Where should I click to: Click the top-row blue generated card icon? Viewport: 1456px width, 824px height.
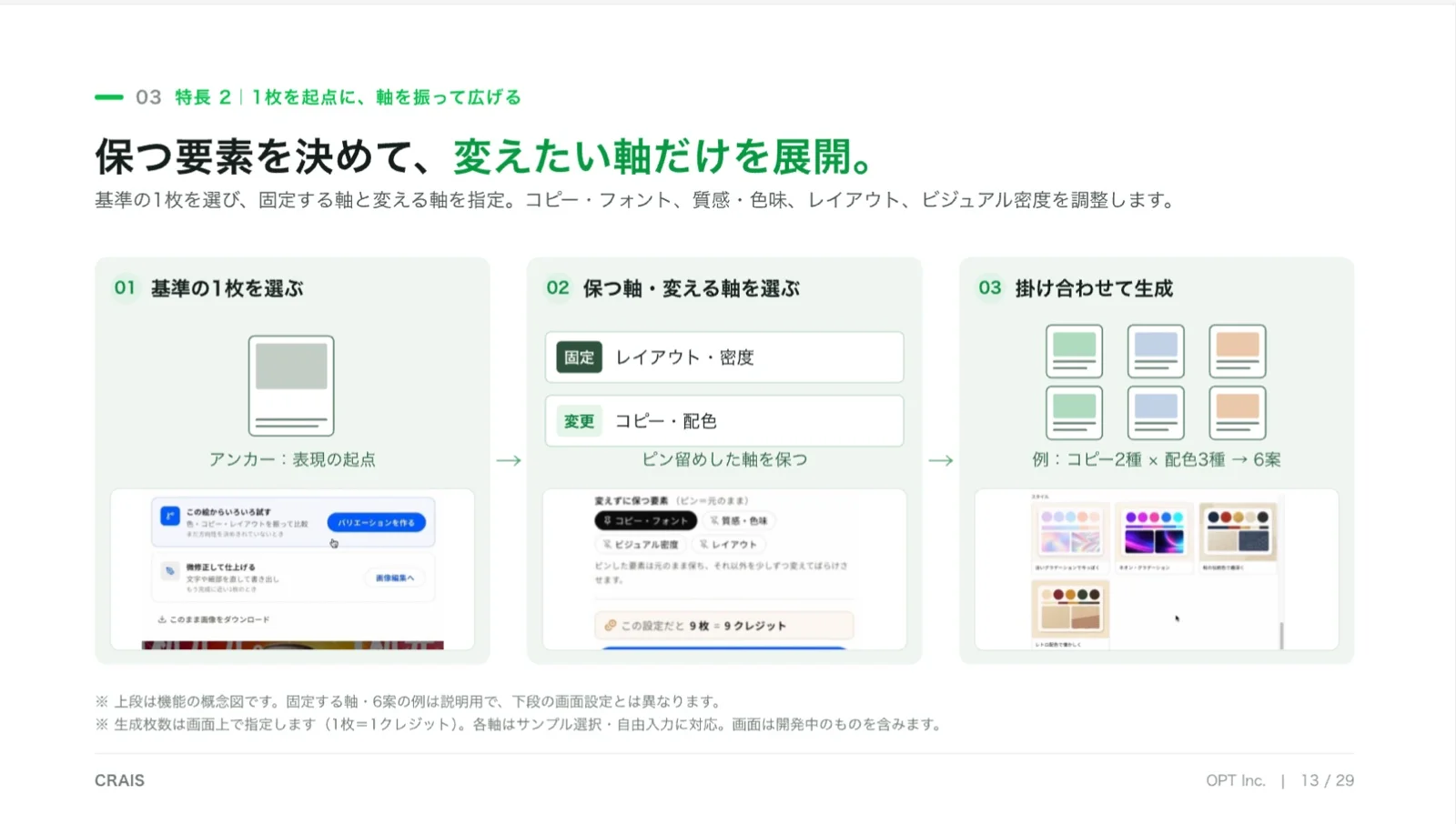point(1156,351)
